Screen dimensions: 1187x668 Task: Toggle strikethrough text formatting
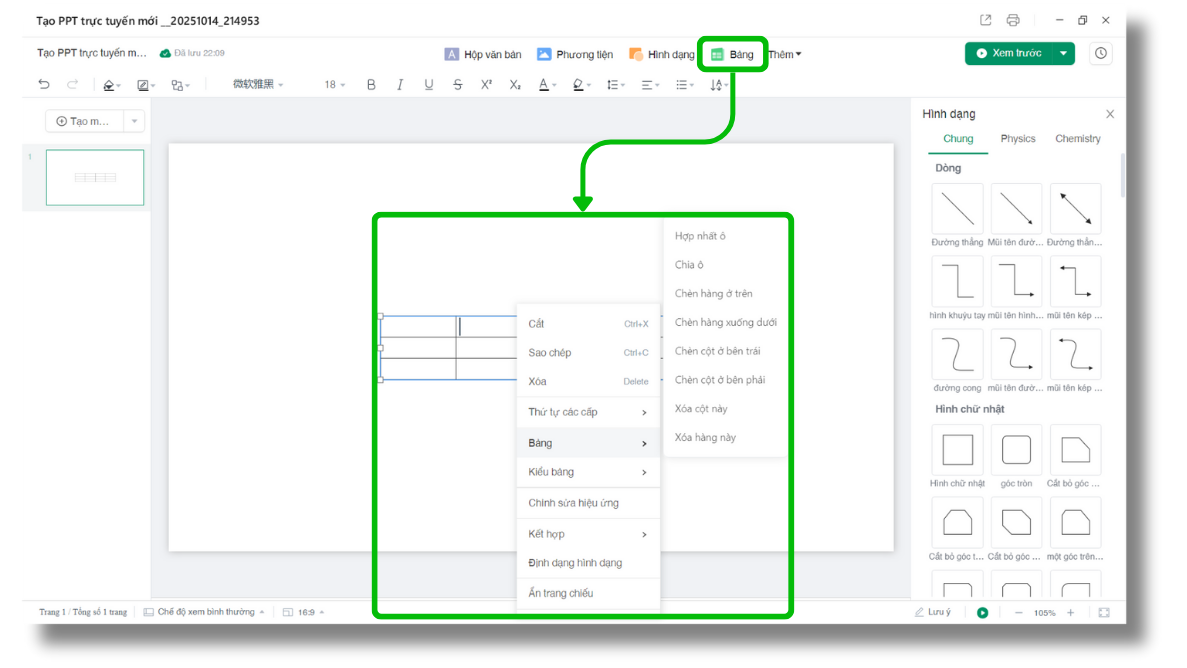458,85
